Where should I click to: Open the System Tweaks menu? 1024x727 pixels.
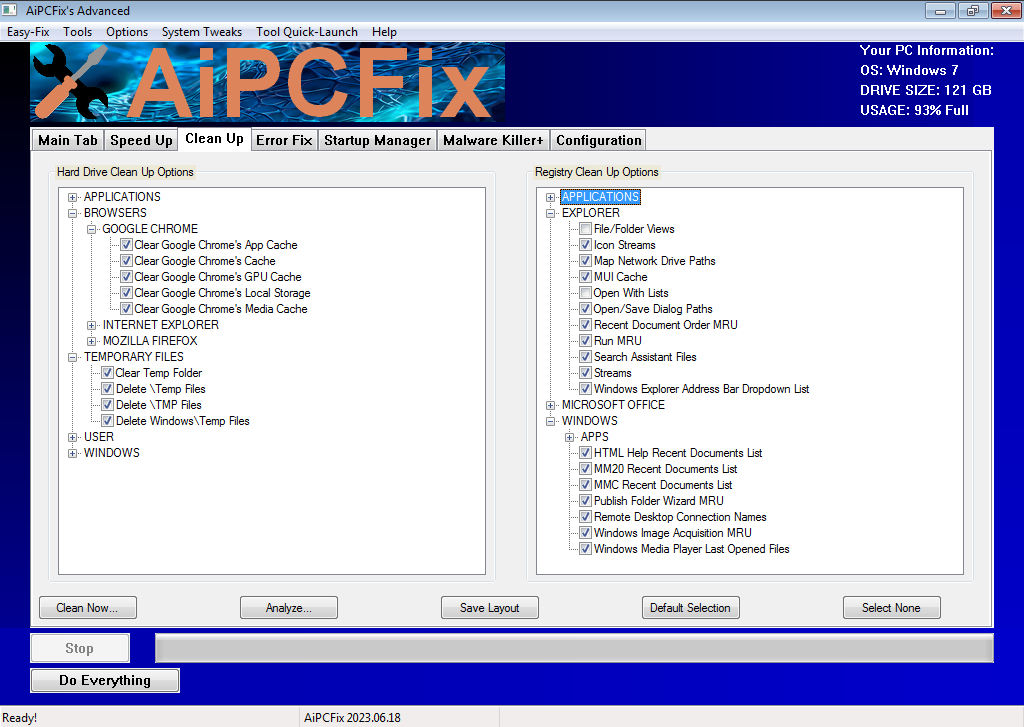[x=202, y=31]
